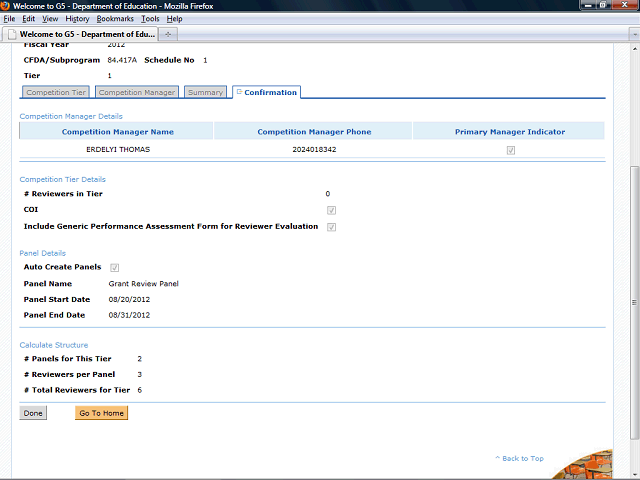Select the Confirmation tab
Image resolution: width=640 pixels, height=480 pixels.
[x=267, y=92]
